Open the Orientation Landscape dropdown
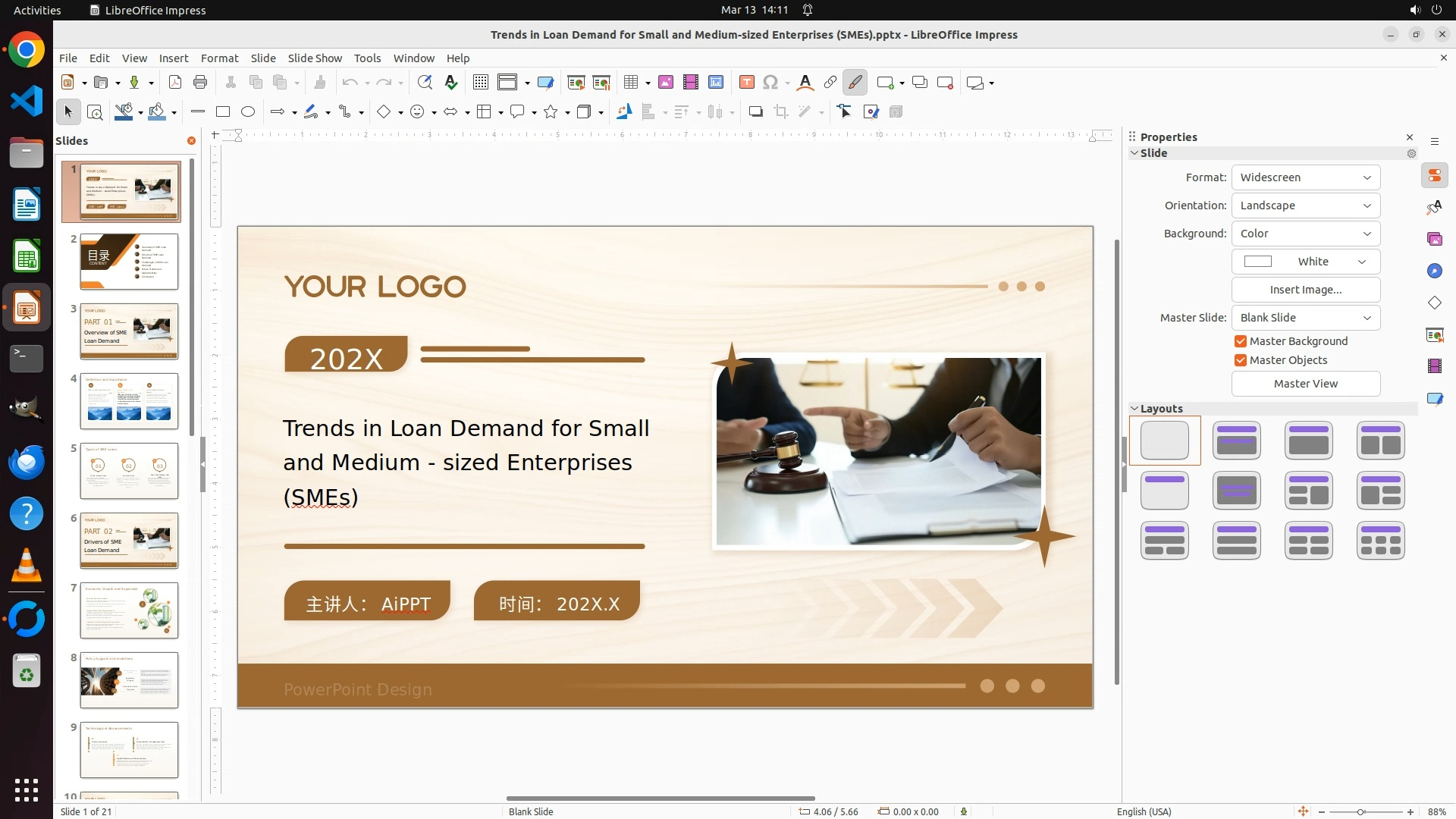The width and height of the screenshot is (1456, 819). point(1306,206)
